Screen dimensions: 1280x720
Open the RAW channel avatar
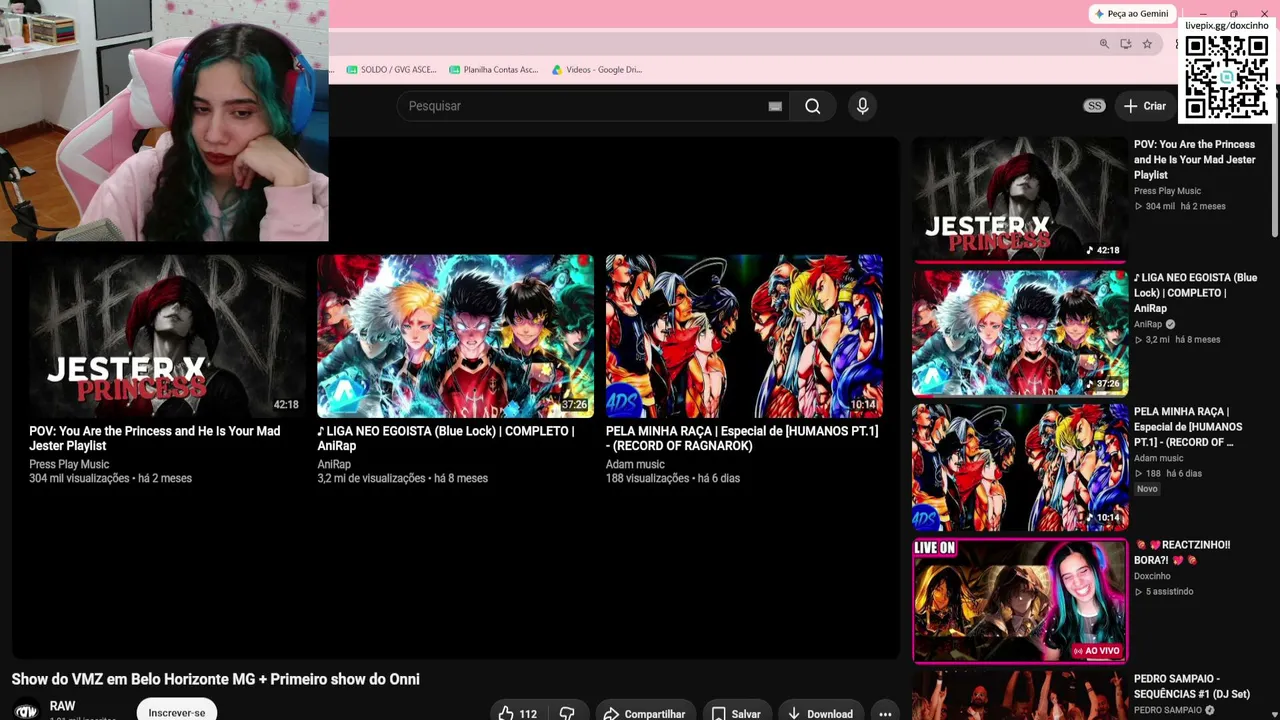pos(26,711)
